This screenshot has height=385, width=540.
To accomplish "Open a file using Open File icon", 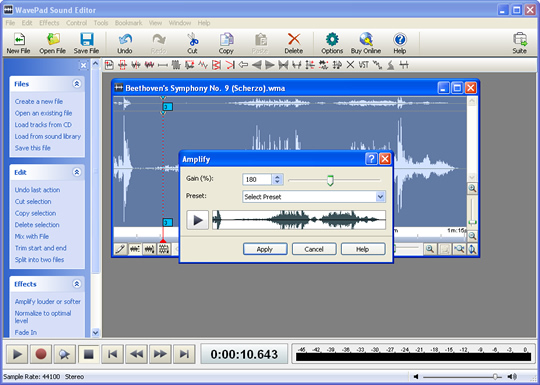I will pos(52,43).
